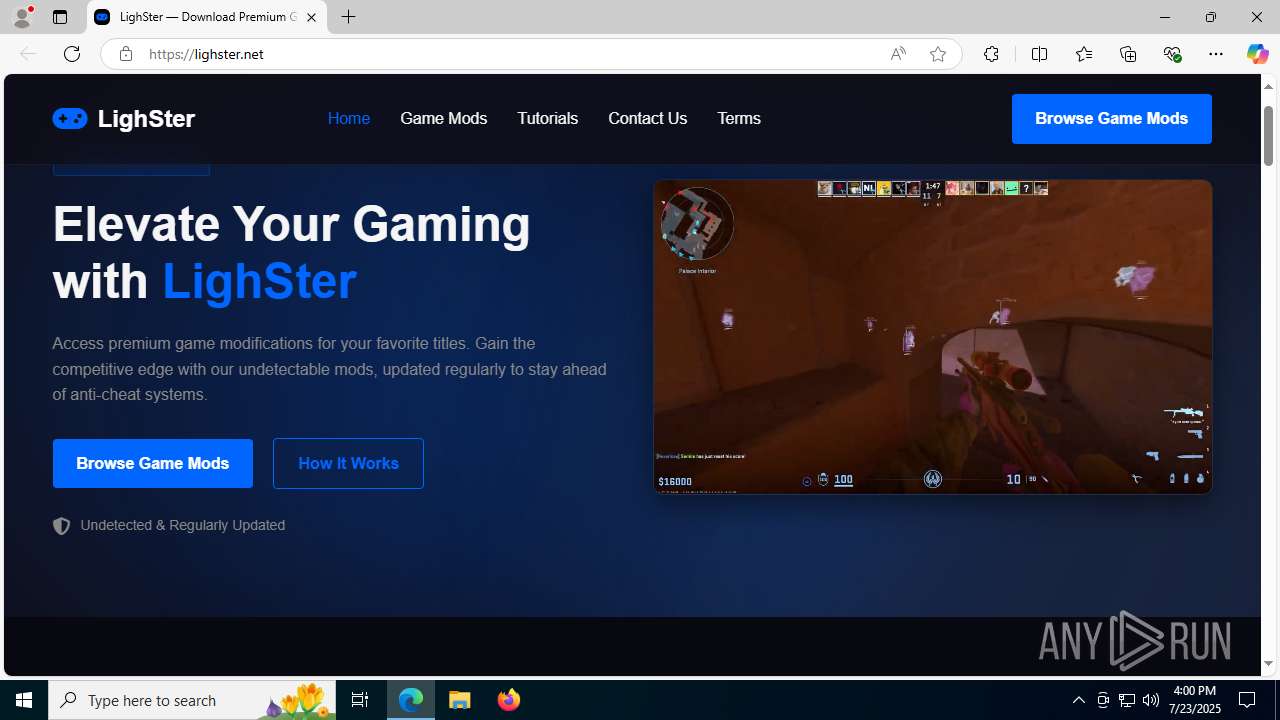Open Favorites list icon

[1083, 54]
